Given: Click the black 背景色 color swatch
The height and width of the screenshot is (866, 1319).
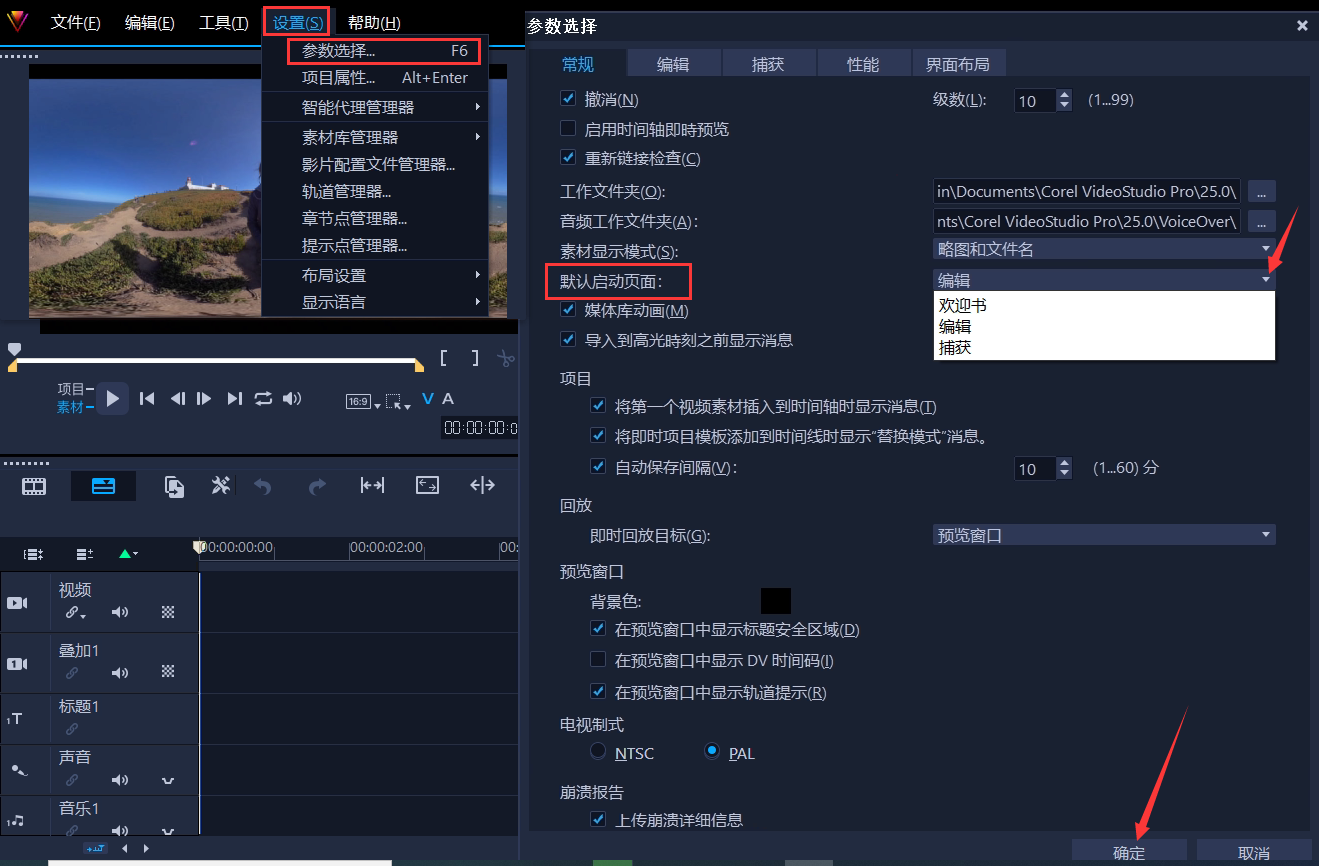Looking at the screenshot, I should tap(775, 601).
